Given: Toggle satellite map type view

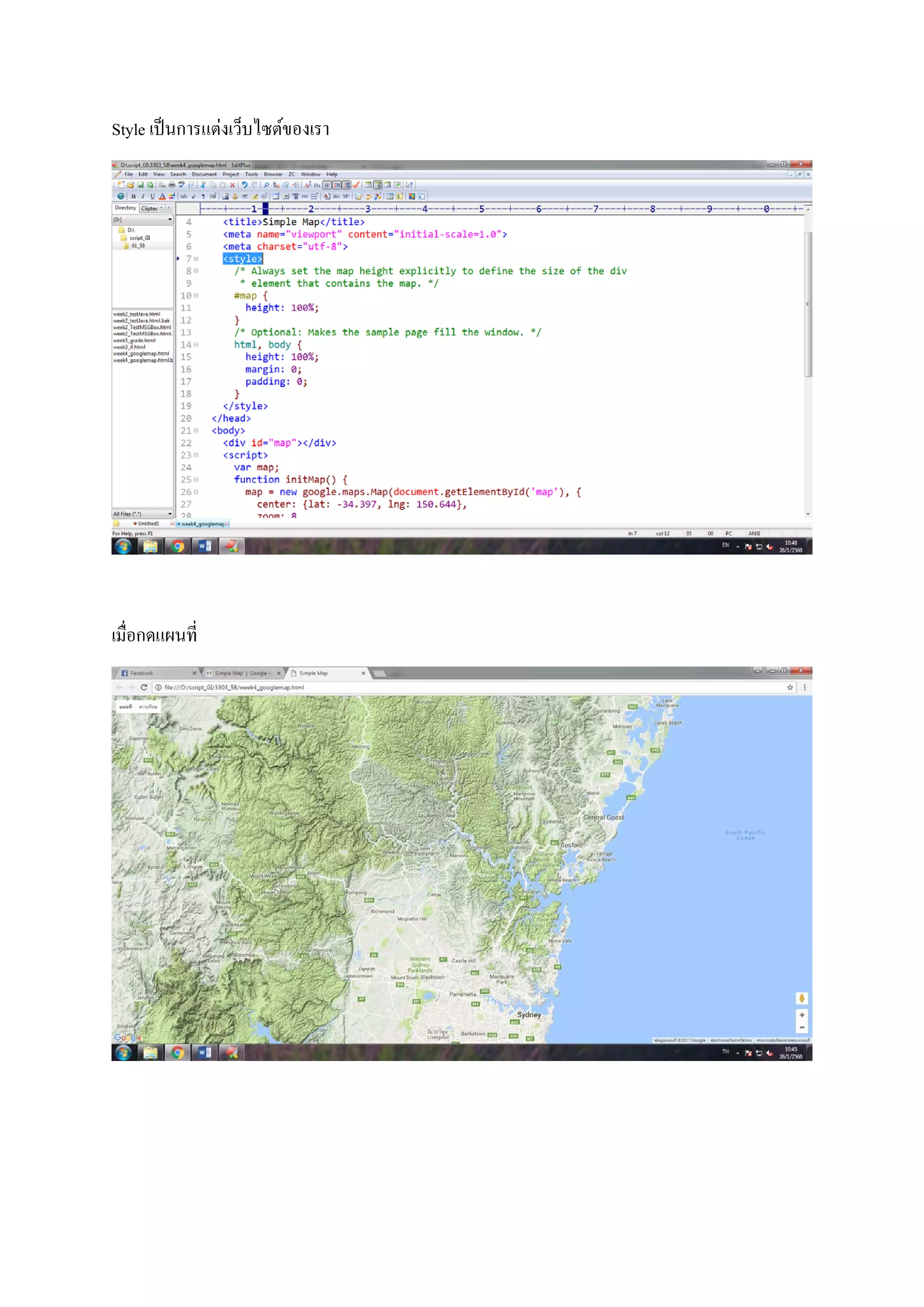Looking at the screenshot, I should tap(148, 706).
